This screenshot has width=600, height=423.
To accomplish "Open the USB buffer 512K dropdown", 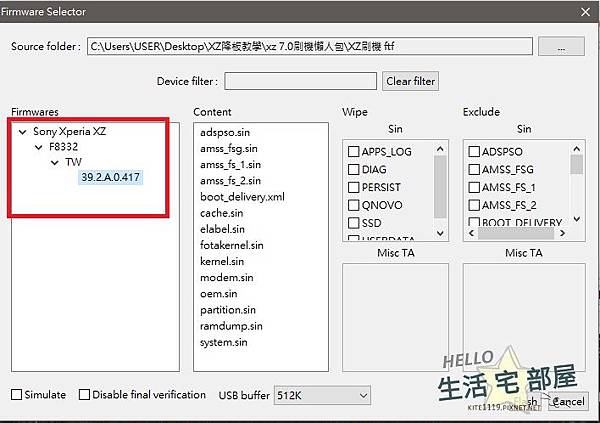I will point(322,395).
